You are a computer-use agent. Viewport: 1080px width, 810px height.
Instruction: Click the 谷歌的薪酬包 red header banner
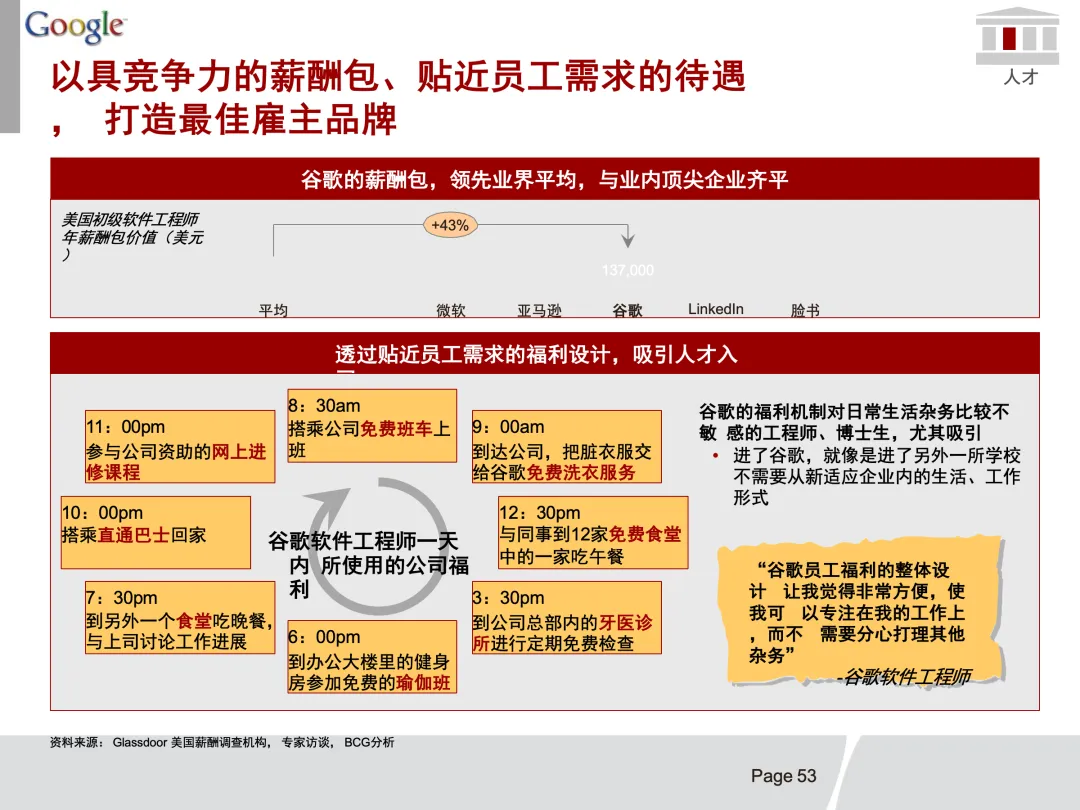(544, 179)
